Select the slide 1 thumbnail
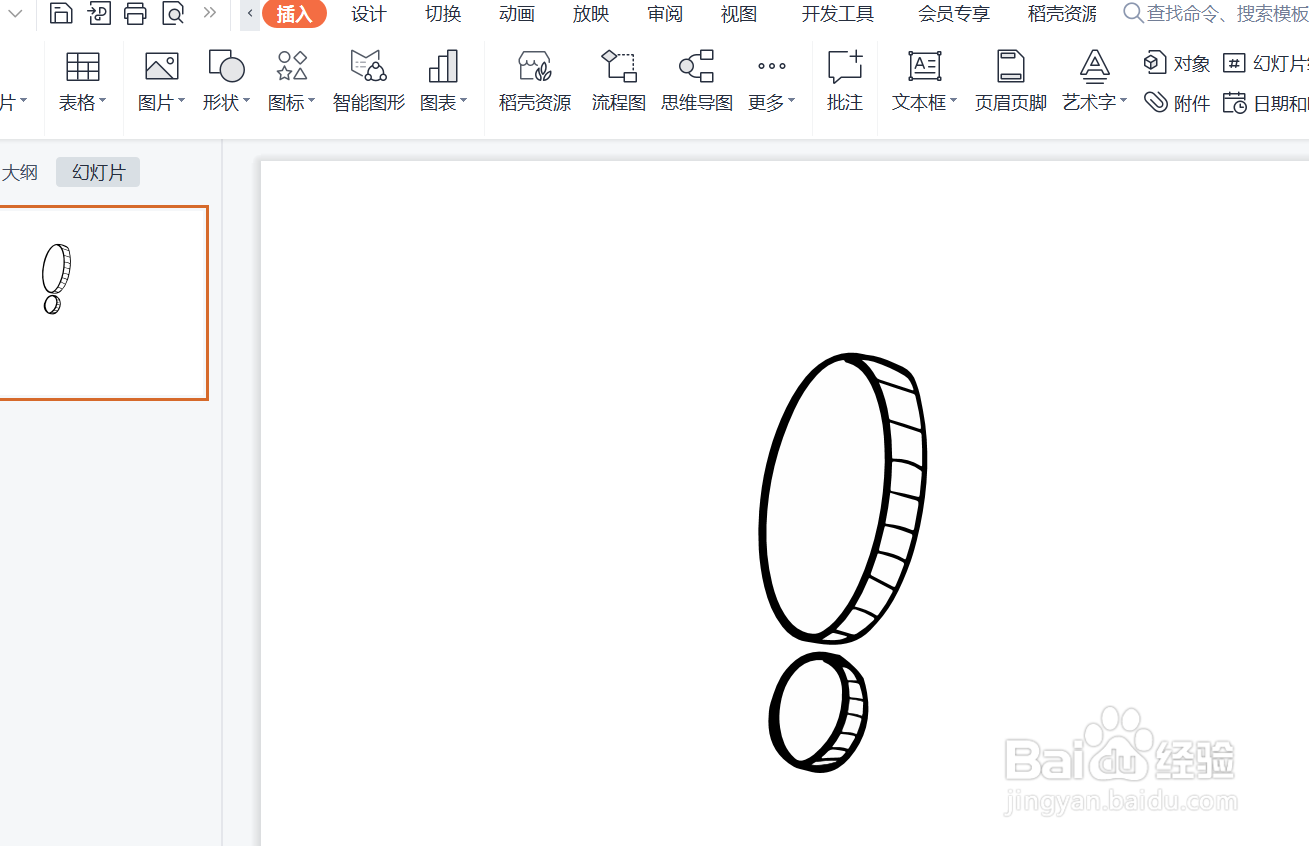This screenshot has width=1309, height=846. coord(103,302)
